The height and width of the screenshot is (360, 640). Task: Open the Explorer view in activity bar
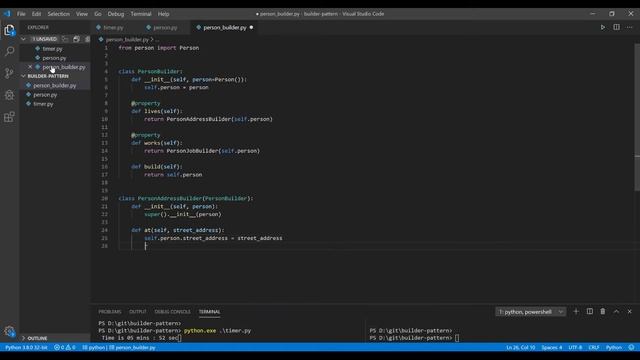pyautogui.click(x=9, y=30)
